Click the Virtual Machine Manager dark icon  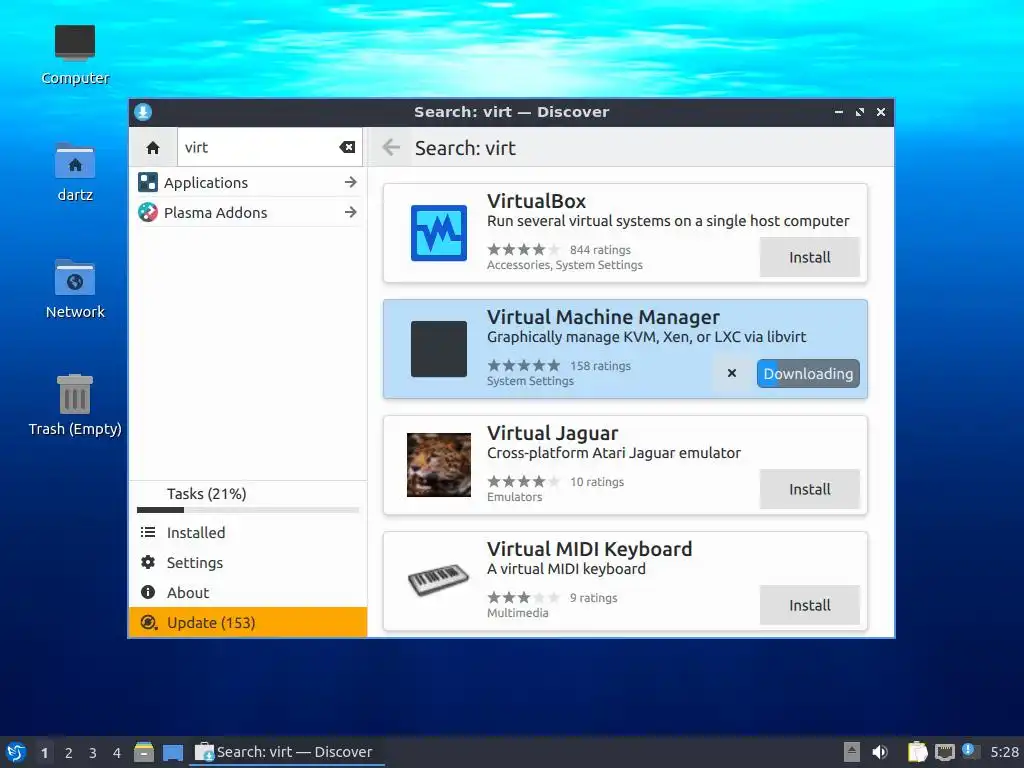point(438,349)
